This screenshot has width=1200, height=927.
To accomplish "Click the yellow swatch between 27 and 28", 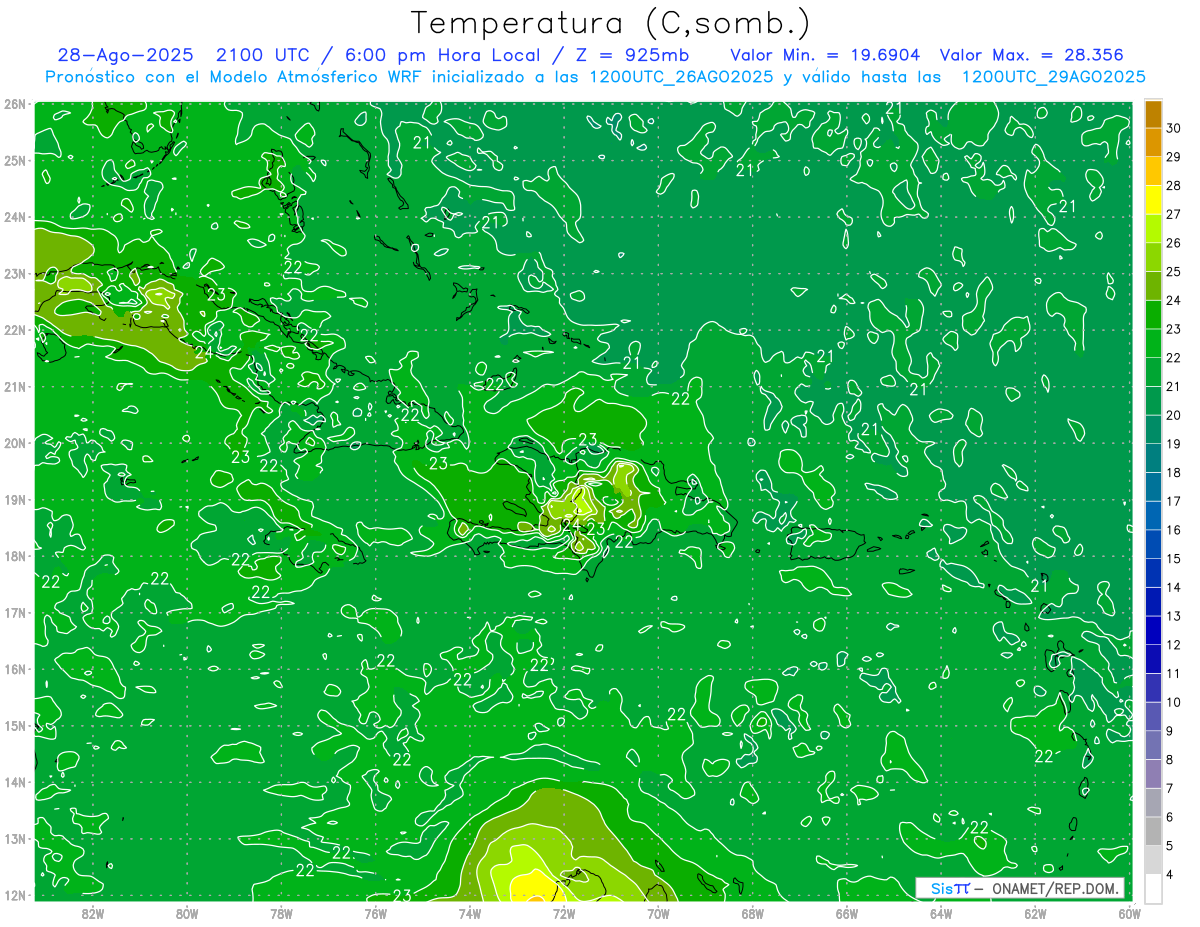I will 1153,200.
